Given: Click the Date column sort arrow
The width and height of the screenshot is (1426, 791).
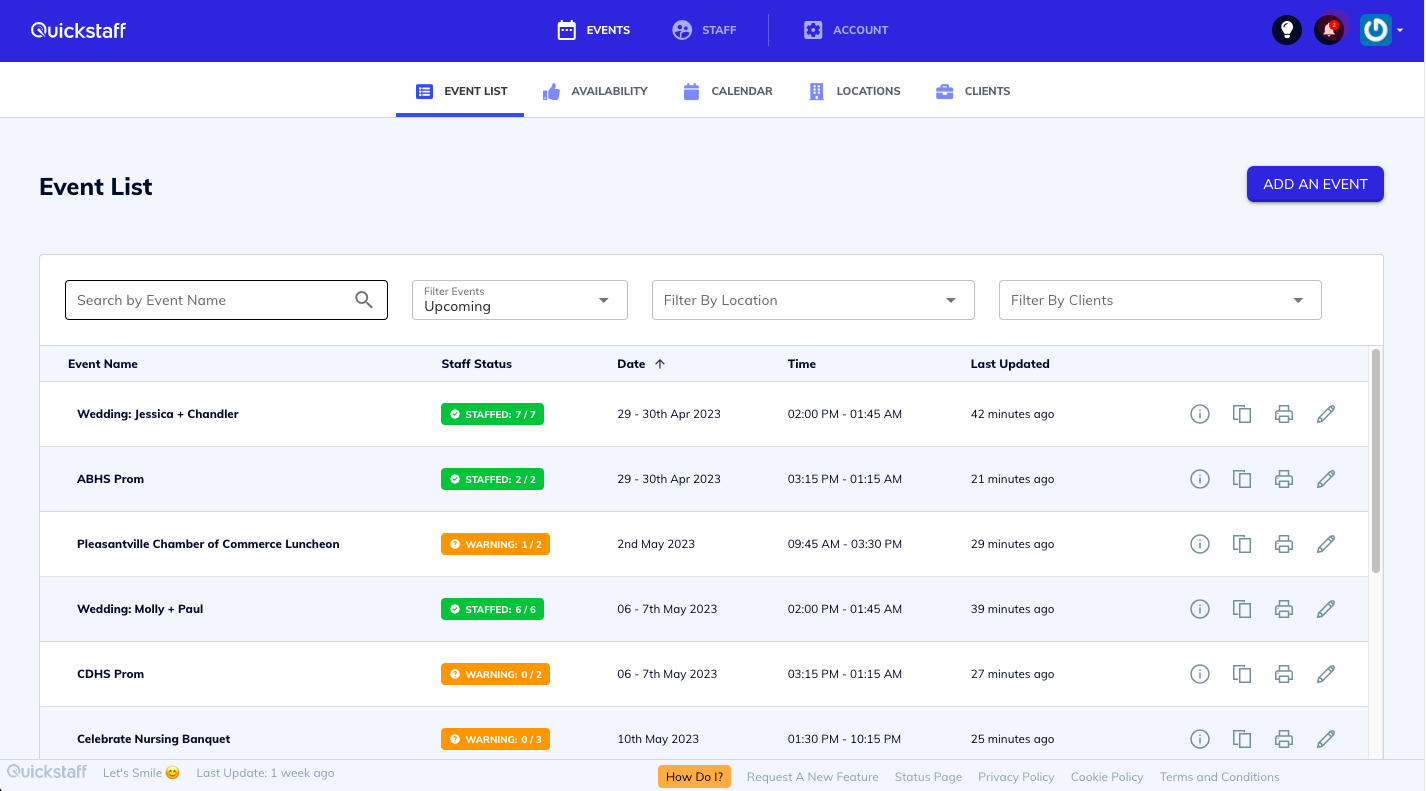Looking at the screenshot, I should 662,363.
